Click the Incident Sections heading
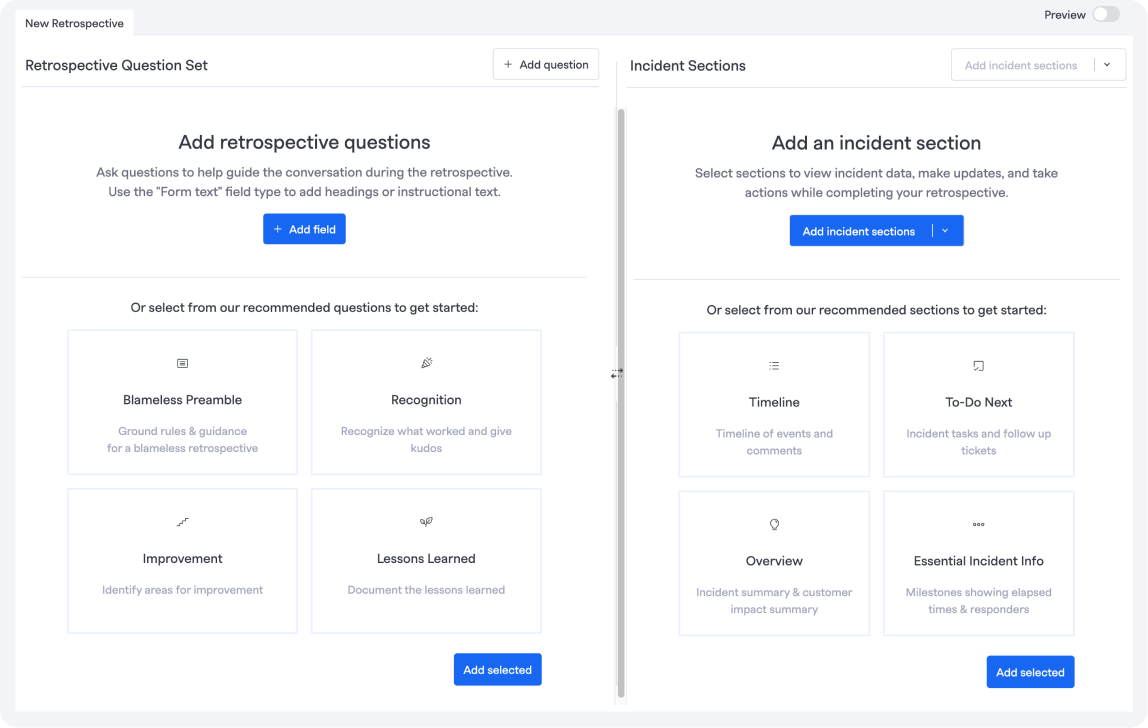Screen dimensions: 1148x728 [x=687, y=66]
